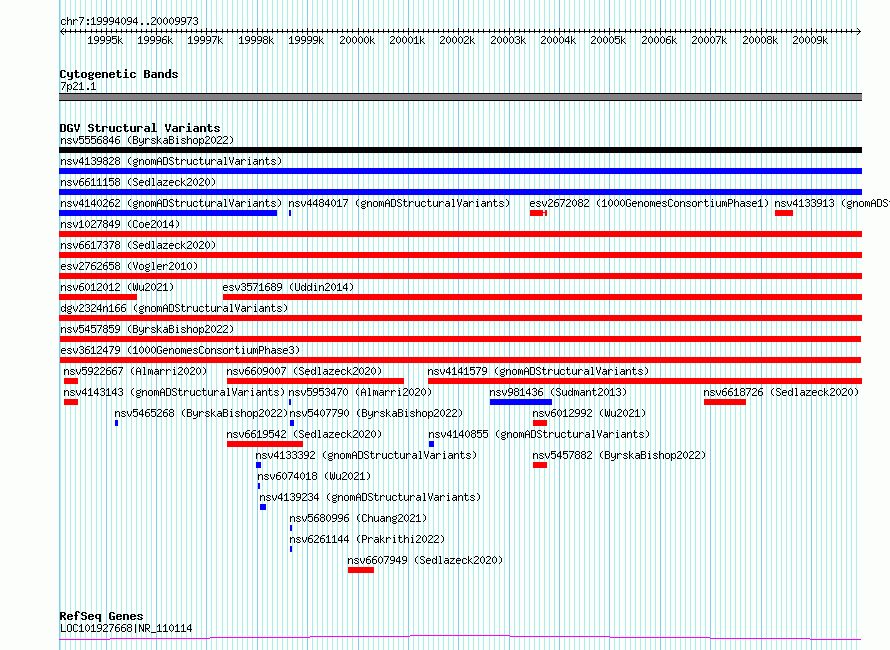Click the red nsv5457882 variant bar

tap(540, 465)
